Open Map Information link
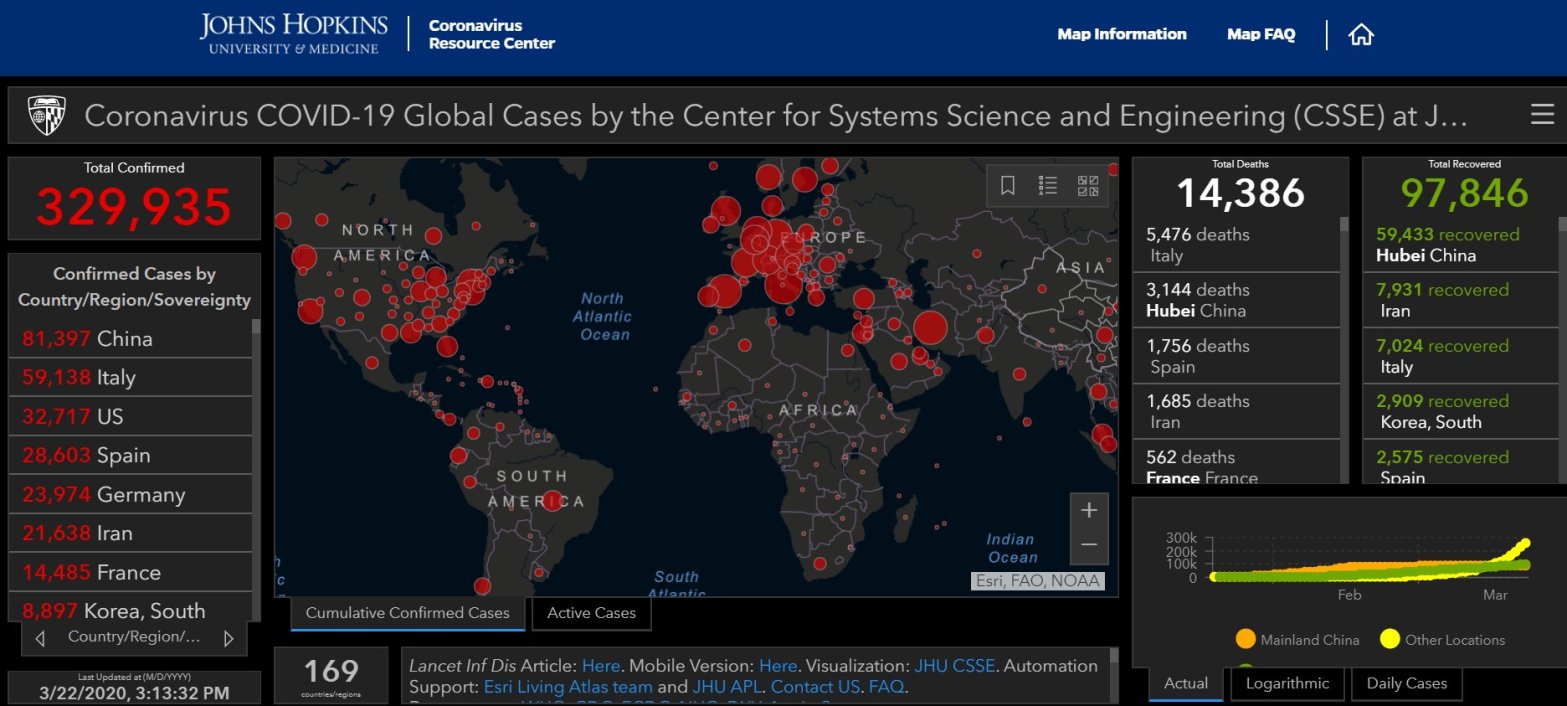Viewport: 1567px width, 706px height. point(1121,34)
